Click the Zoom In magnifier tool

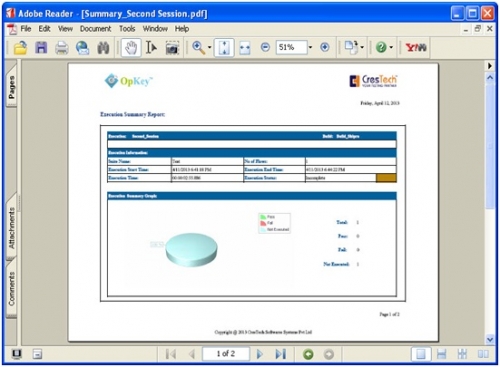198,48
